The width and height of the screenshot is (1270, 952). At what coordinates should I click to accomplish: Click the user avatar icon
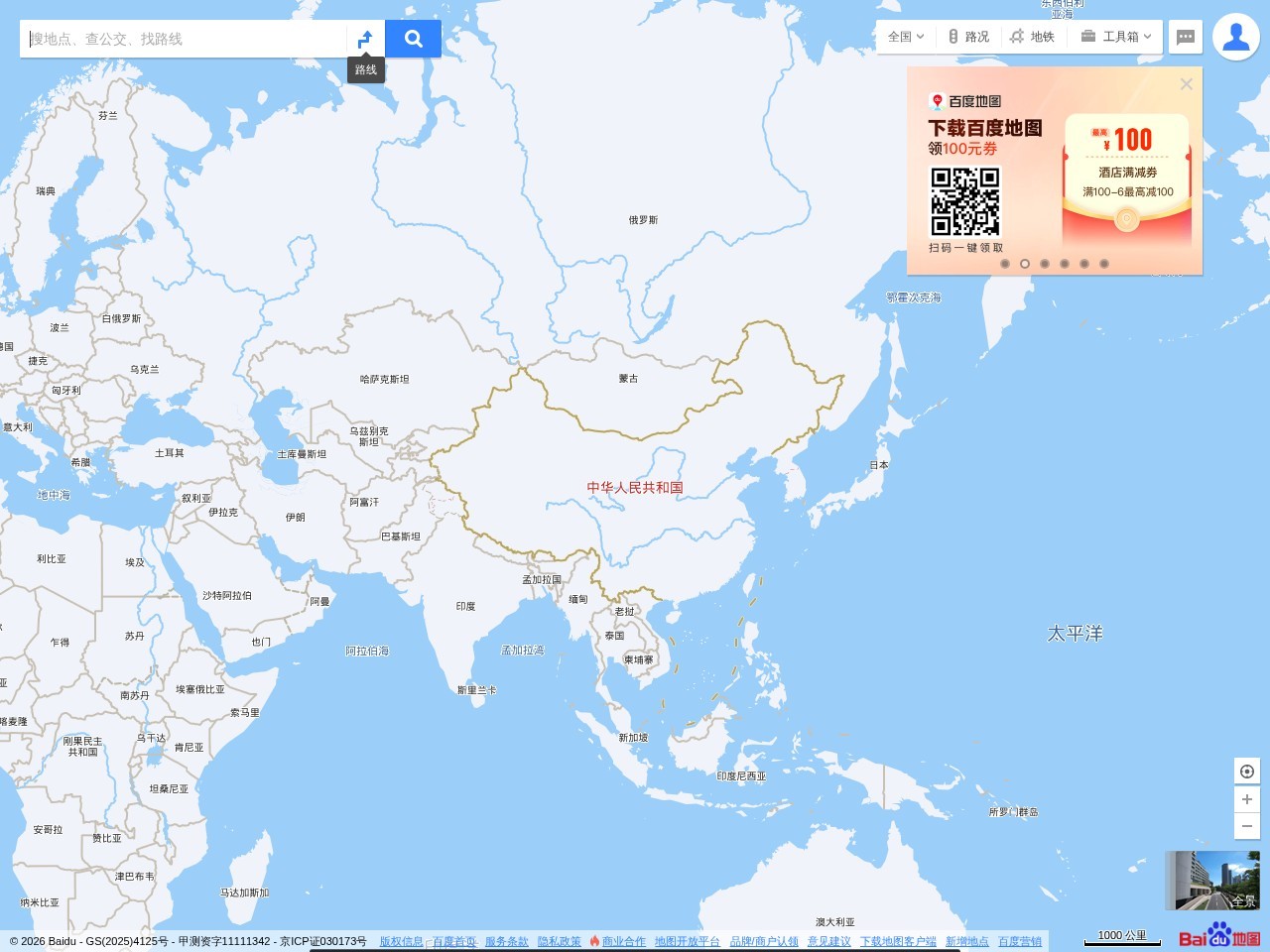1236,37
